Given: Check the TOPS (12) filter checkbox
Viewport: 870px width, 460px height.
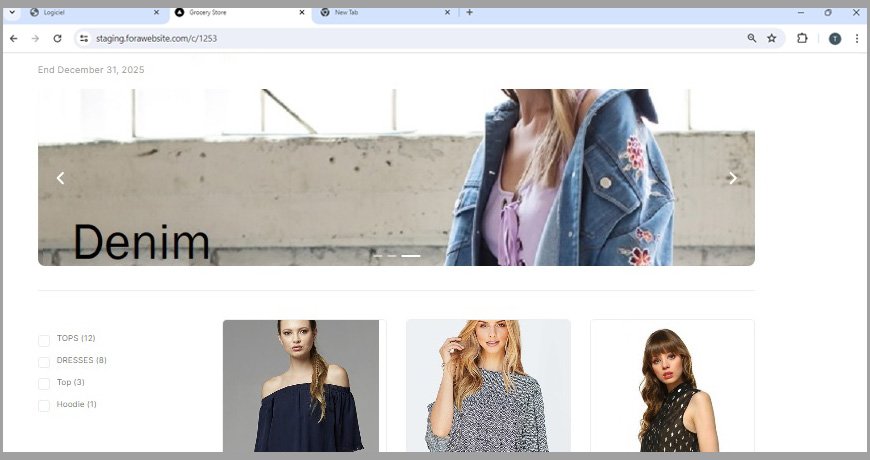Looking at the screenshot, I should (x=44, y=340).
